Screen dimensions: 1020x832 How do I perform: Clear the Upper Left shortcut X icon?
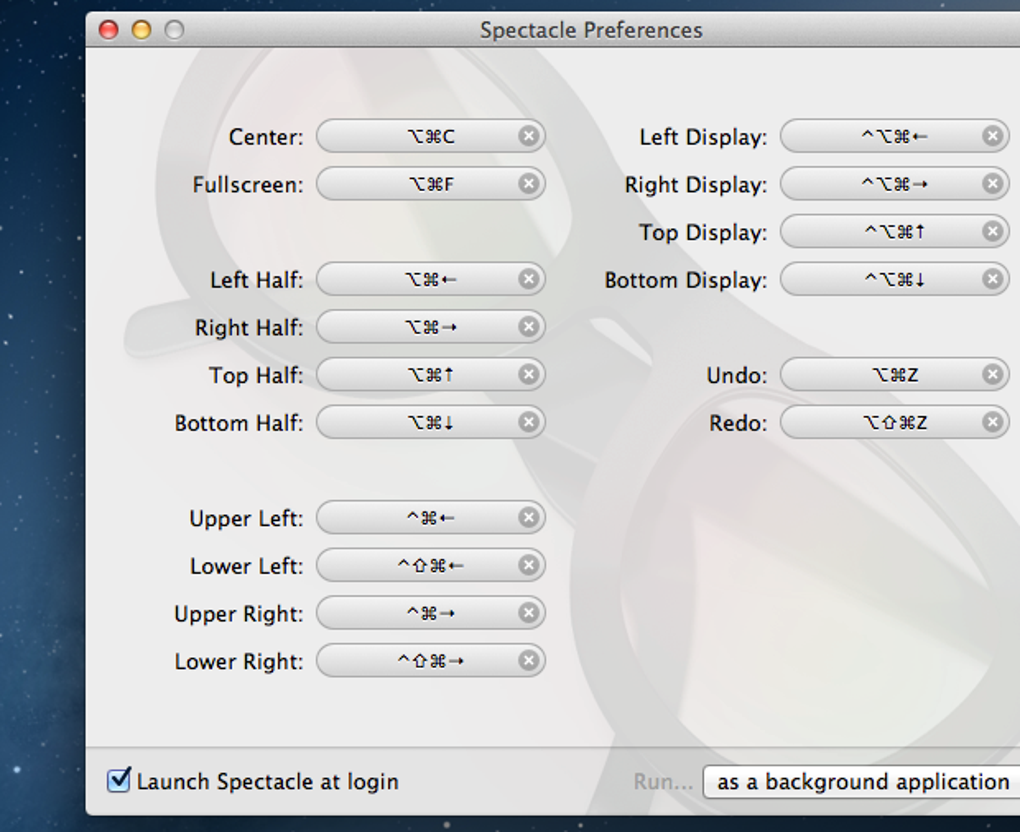[x=529, y=517]
